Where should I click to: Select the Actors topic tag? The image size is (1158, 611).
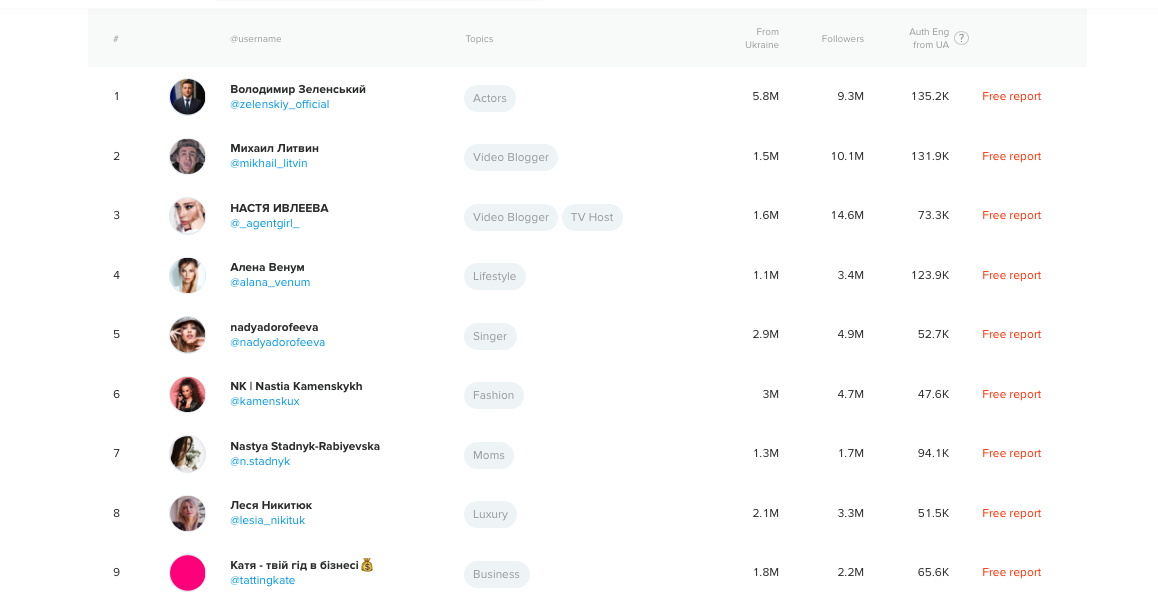(490, 98)
